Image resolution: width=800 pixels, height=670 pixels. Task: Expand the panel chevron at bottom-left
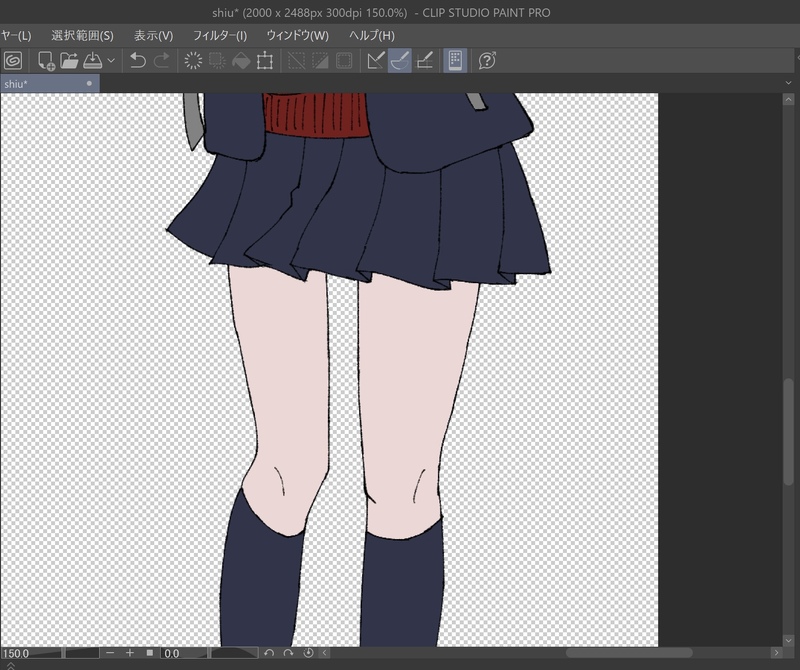pos(9,664)
